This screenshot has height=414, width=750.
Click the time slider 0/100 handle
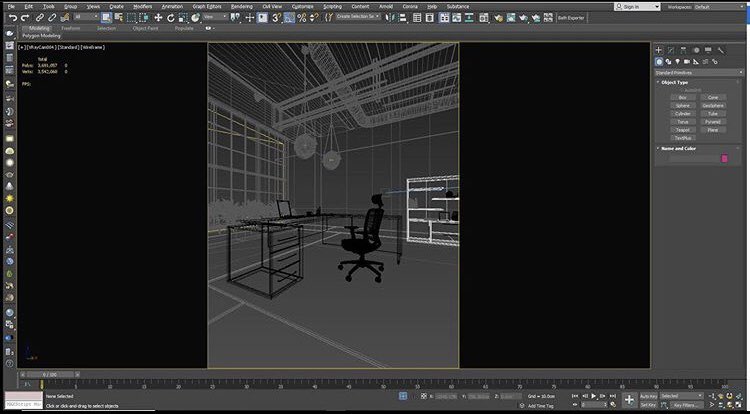point(50,374)
